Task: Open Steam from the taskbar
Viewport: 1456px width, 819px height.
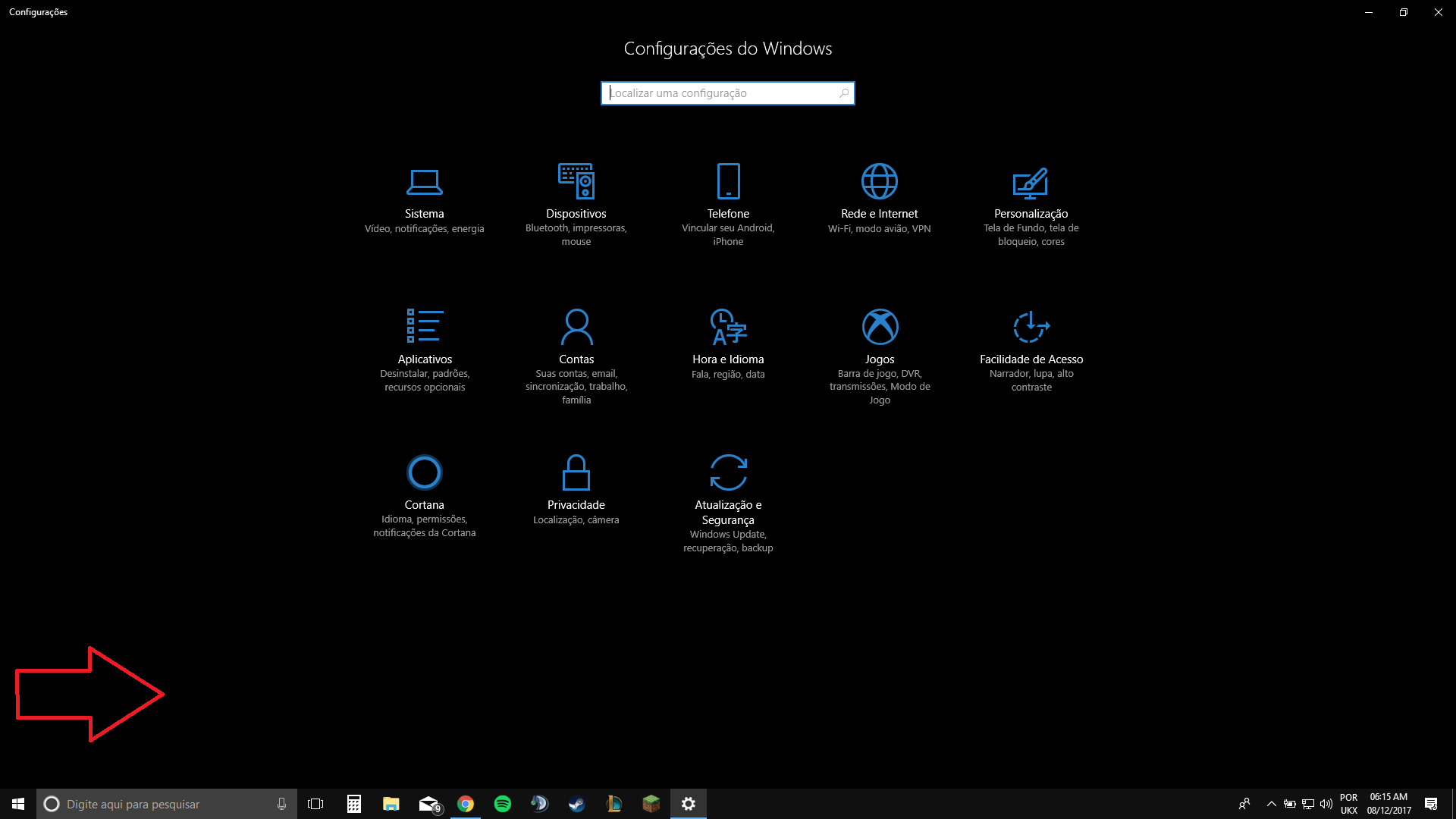Action: (x=577, y=804)
